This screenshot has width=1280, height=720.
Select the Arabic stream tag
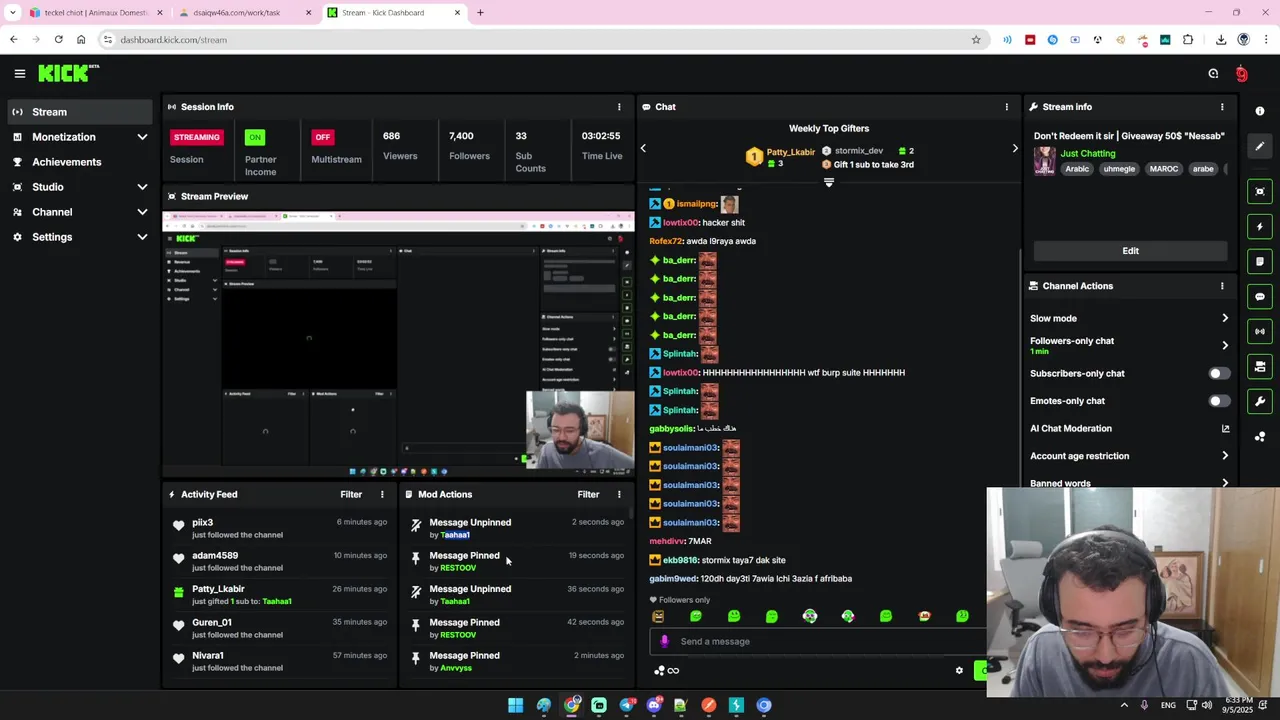point(1077,169)
